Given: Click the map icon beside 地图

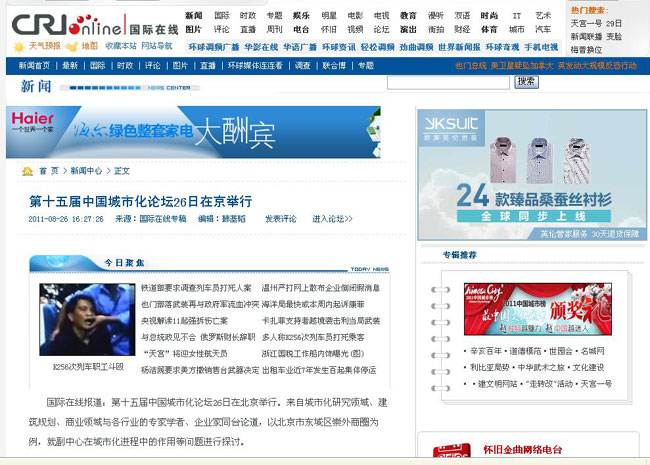Looking at the screenshot, I should point(72,46).
